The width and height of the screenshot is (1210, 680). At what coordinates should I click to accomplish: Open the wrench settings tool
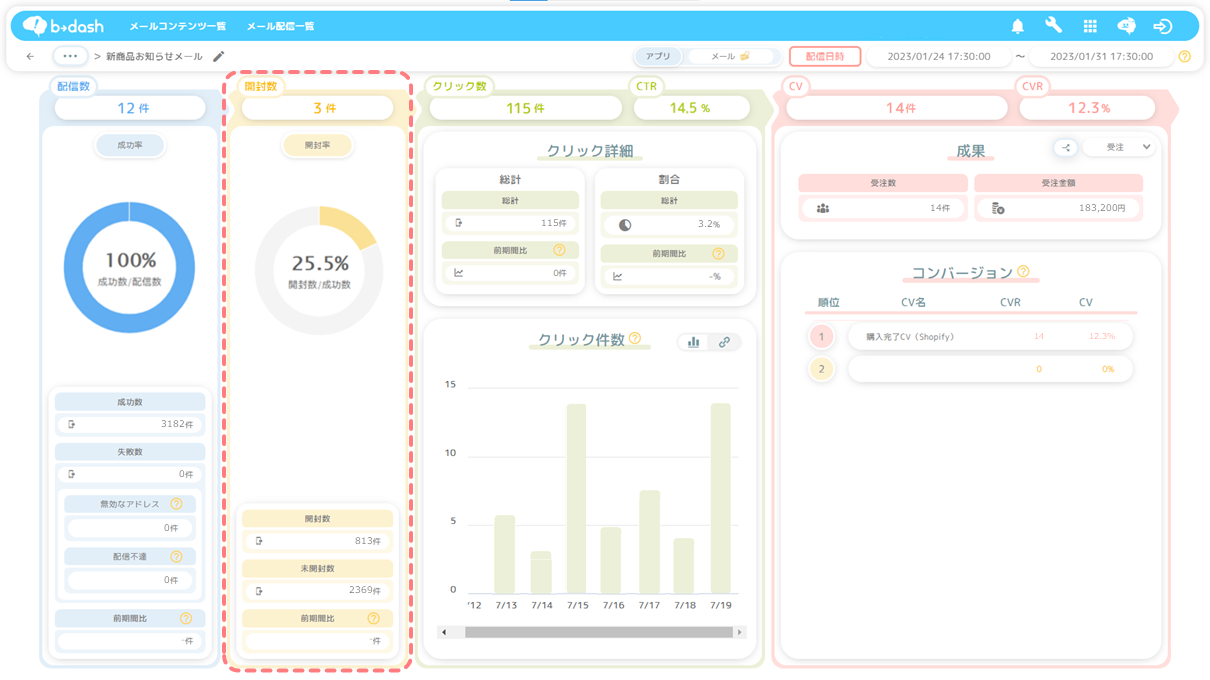pos(1053,26)
